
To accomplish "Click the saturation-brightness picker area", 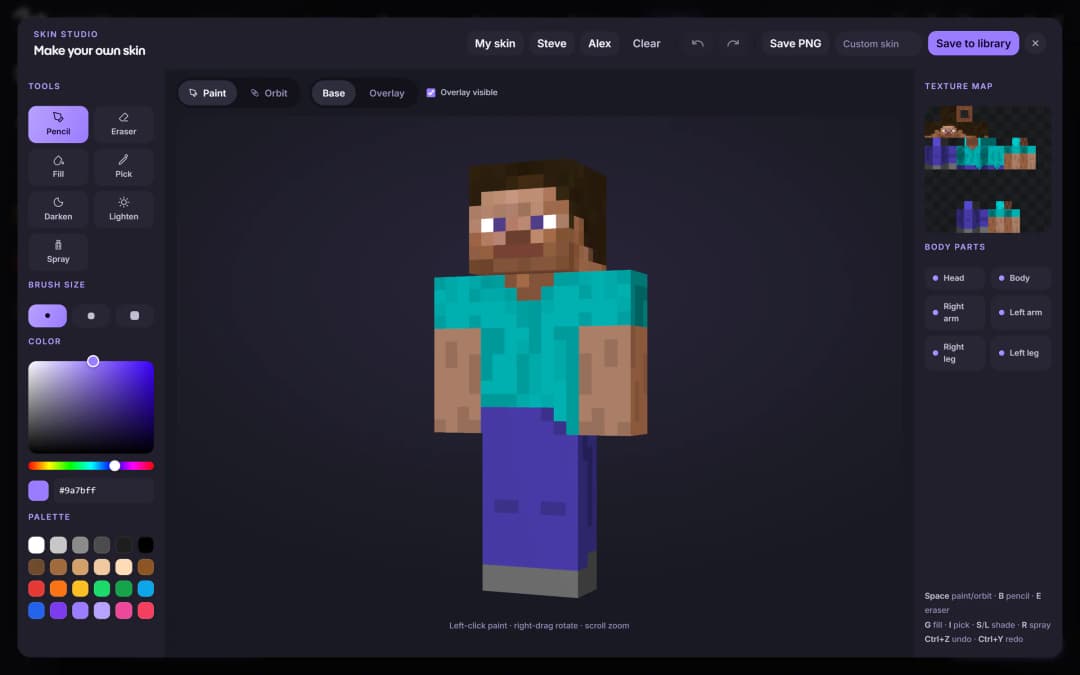I will coord(91,407).
